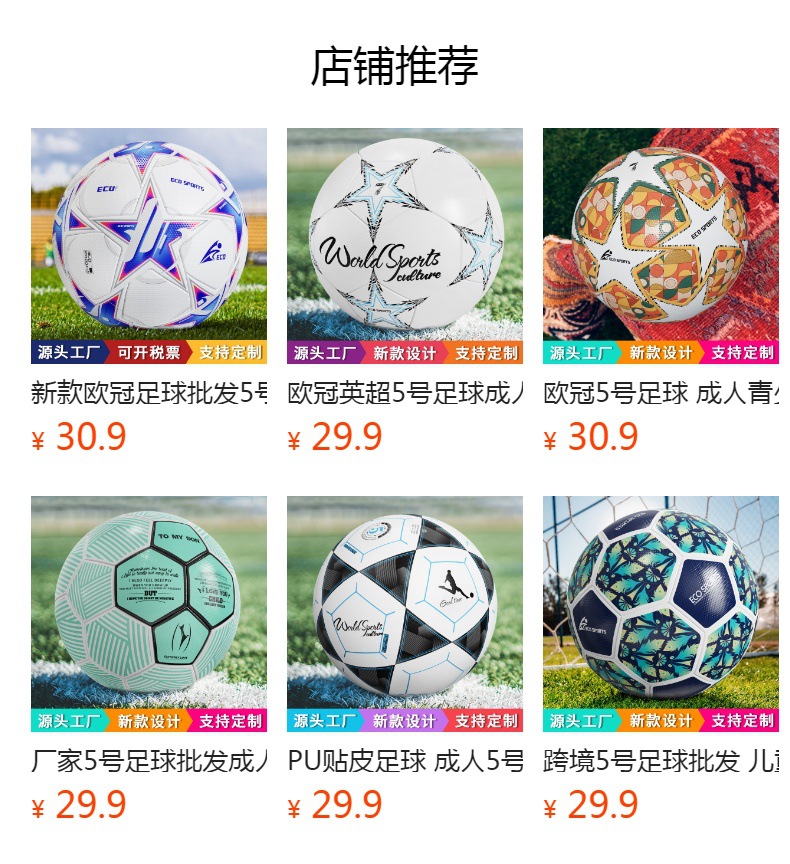This screenshot has height=864, width=790.
Task: Click the 可开税票 badge on first ball
Action: [149, 353]
